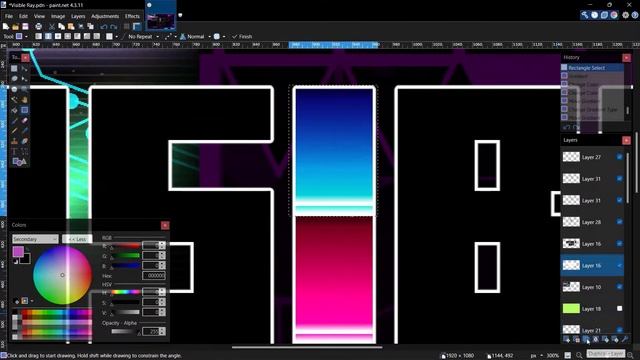Open the View menu

click(39, 16)
